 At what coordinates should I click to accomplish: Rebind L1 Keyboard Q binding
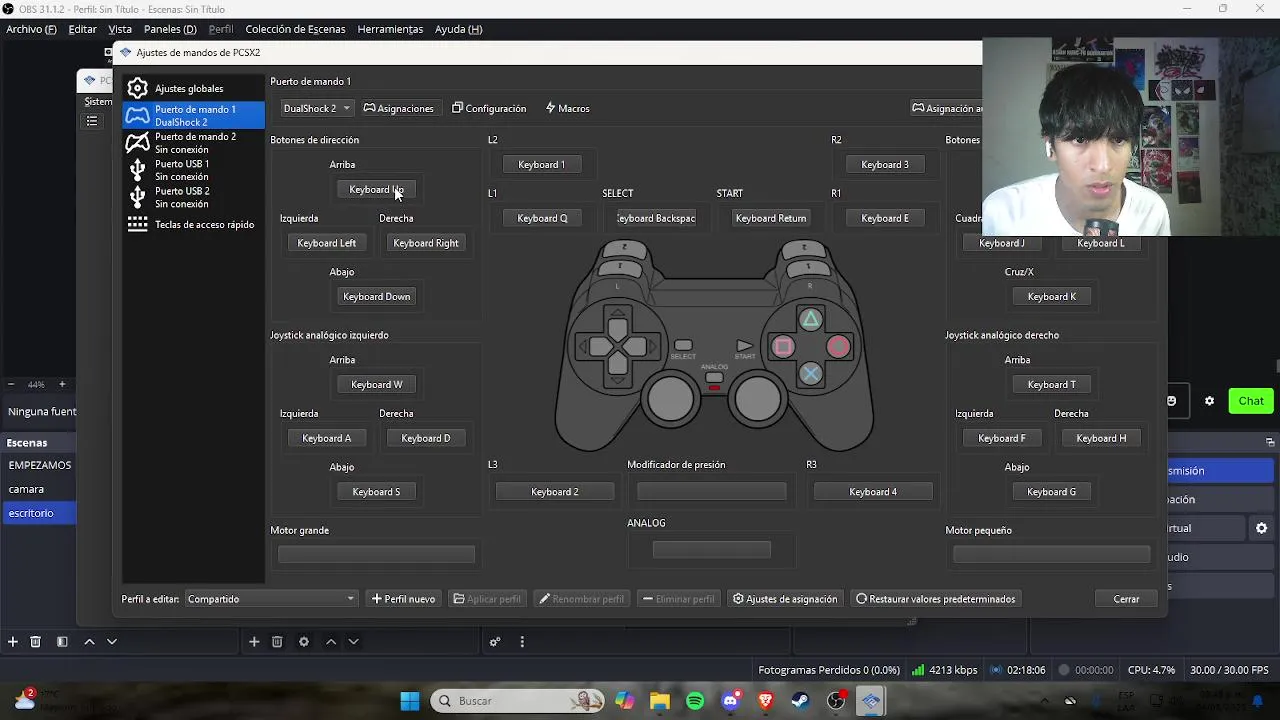pyautogui.click(x=541, y=218)
